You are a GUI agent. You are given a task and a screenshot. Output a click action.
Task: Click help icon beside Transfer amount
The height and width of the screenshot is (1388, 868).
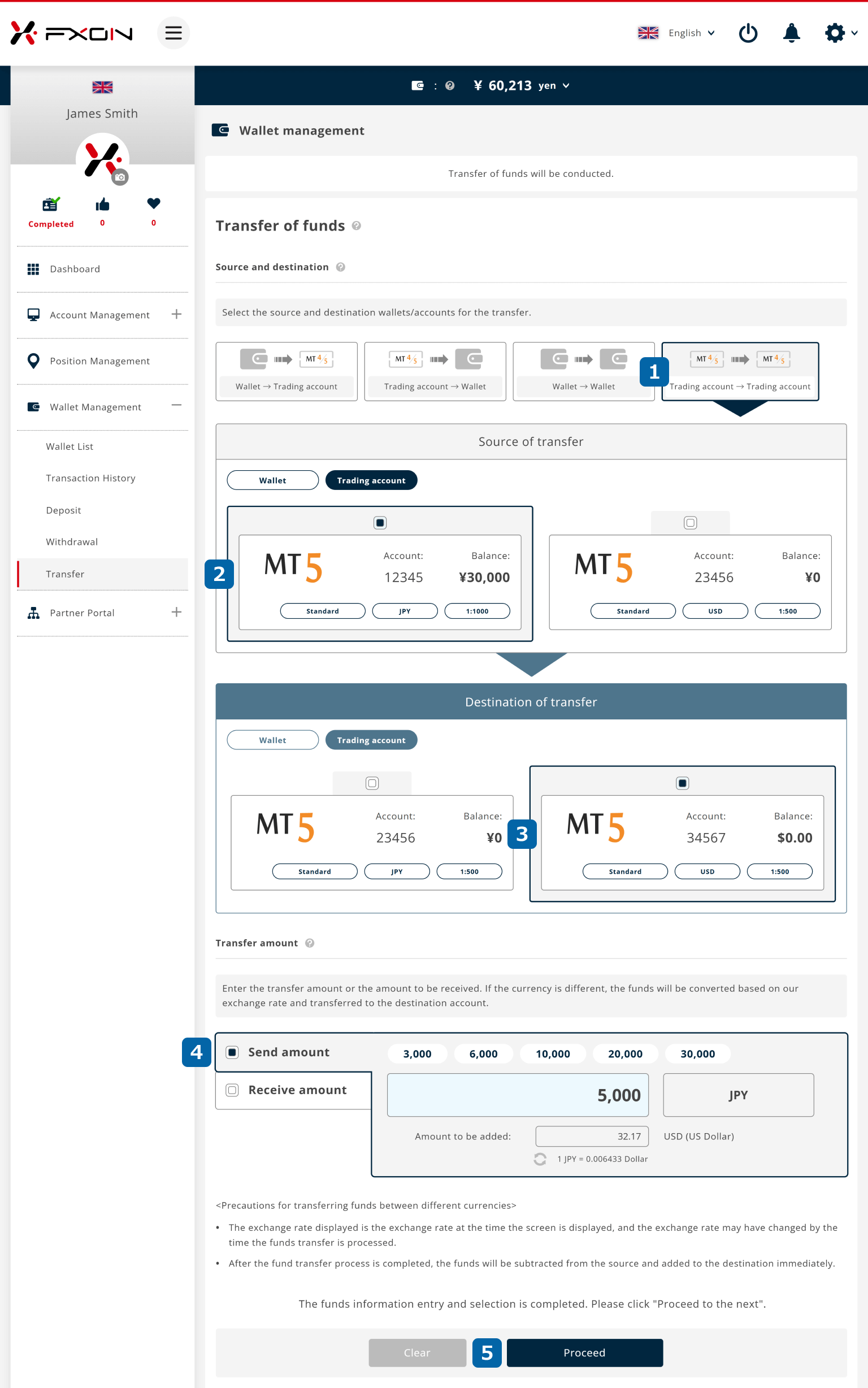pyautogui.click(x=310, y=943)
